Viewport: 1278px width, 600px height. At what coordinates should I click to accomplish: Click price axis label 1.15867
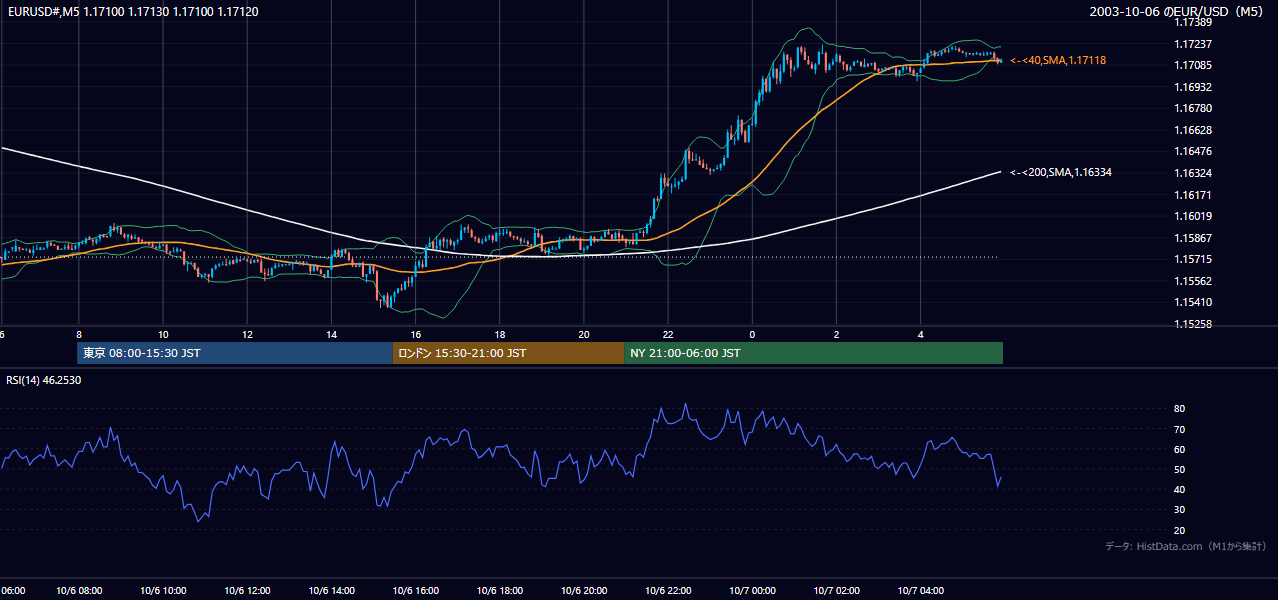click(x=1193, y=238)
